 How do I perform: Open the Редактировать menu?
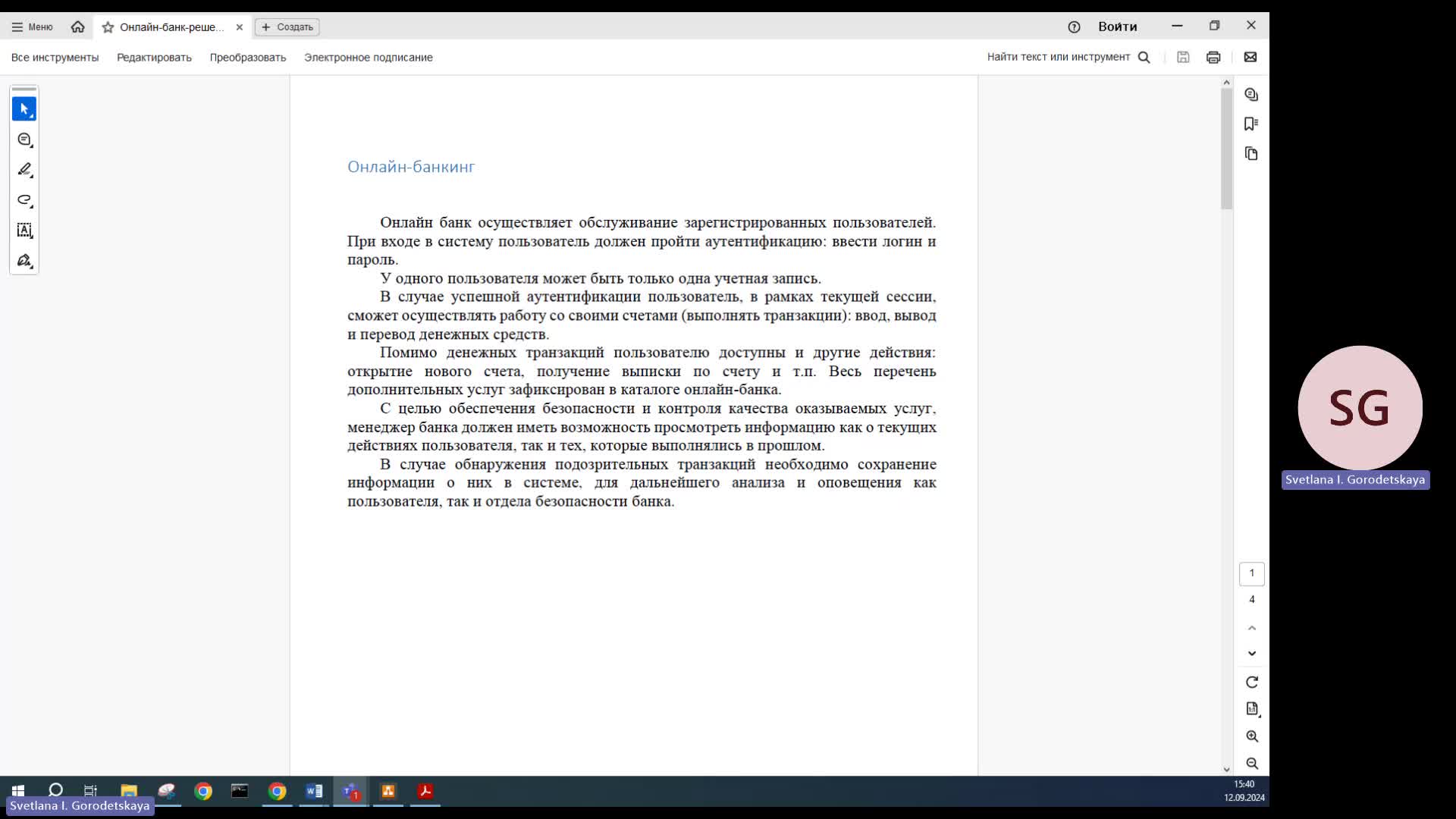click(x=154, y=58)
